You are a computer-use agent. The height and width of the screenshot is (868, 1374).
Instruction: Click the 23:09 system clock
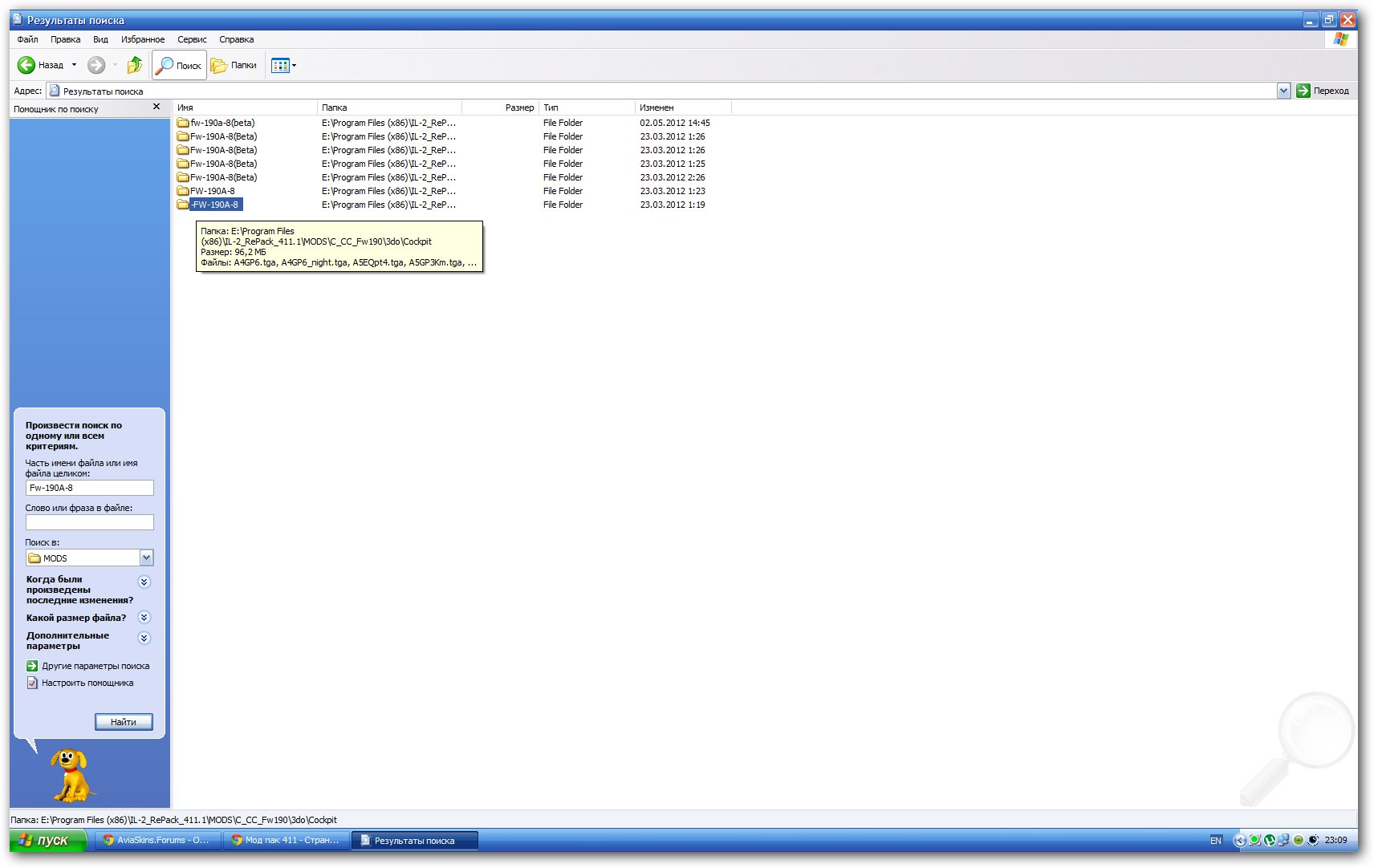pyautogui.click(x=1336, y=840)
